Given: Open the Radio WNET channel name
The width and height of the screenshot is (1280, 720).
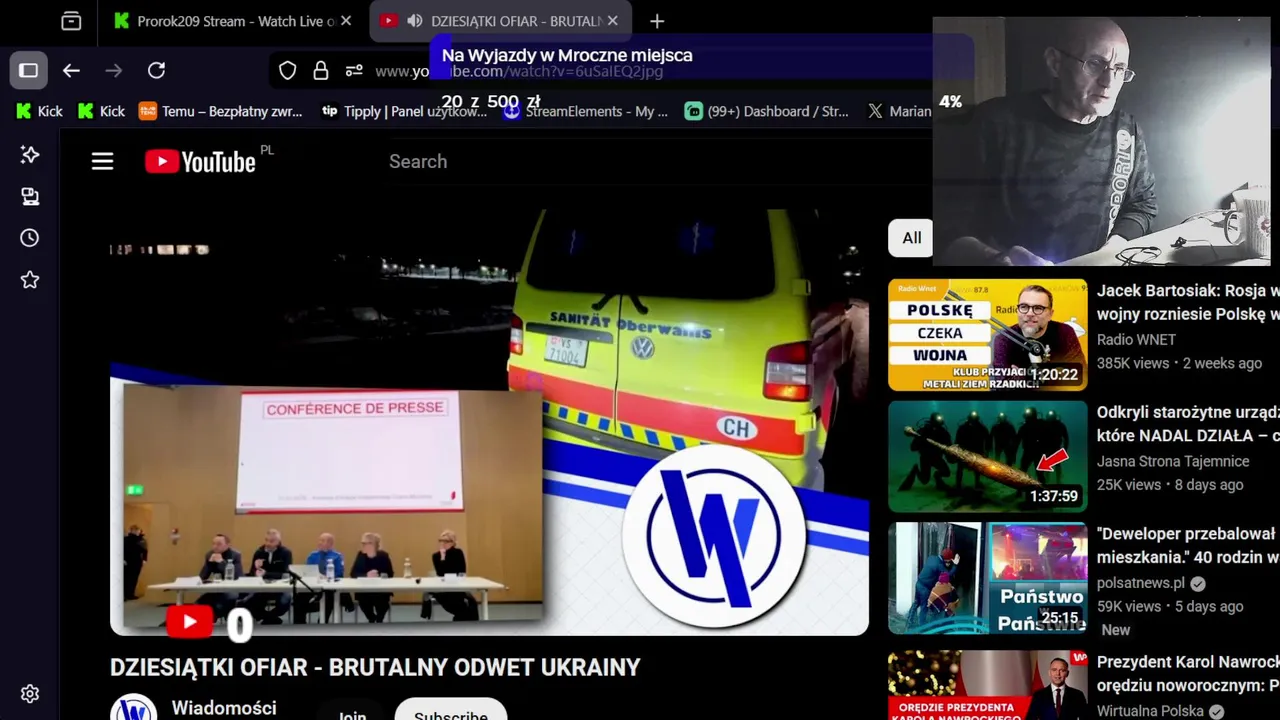Looking at the screenshot, I should (x=1136, y=340).
